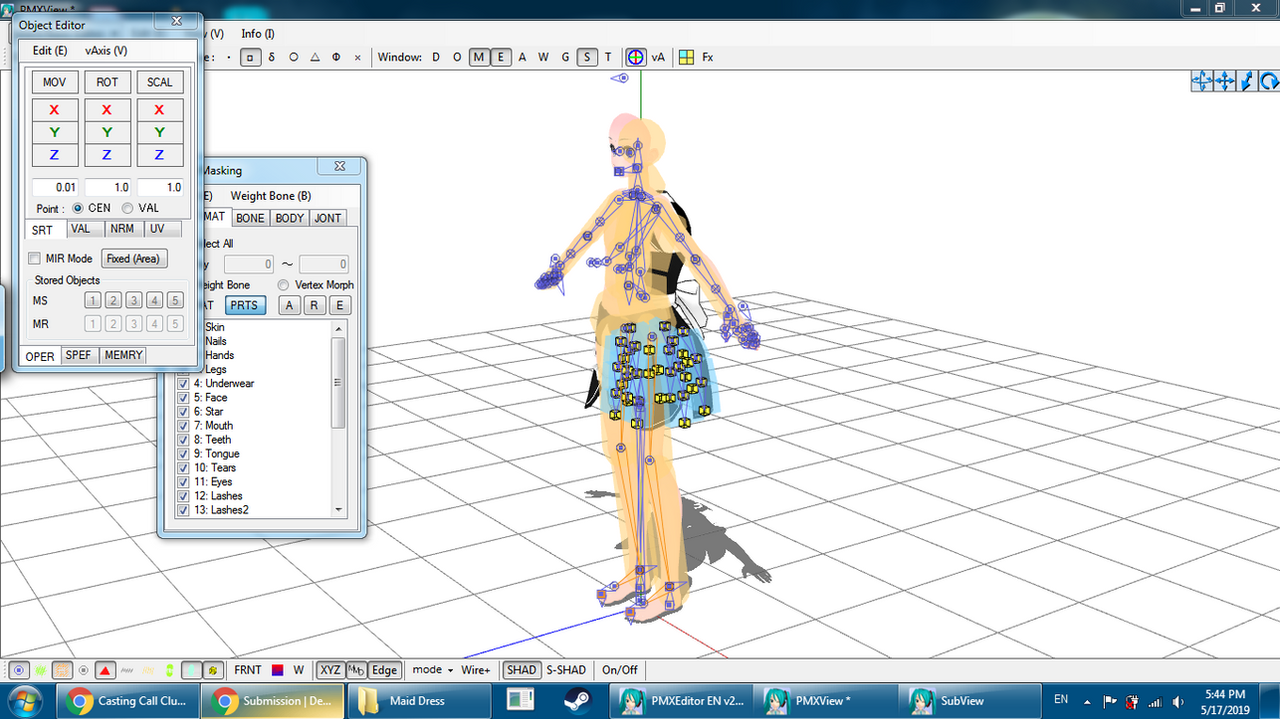This screenshot has height=719, width=1280.
Task: Switch to the NRM tab
Action: pos(122,229)
